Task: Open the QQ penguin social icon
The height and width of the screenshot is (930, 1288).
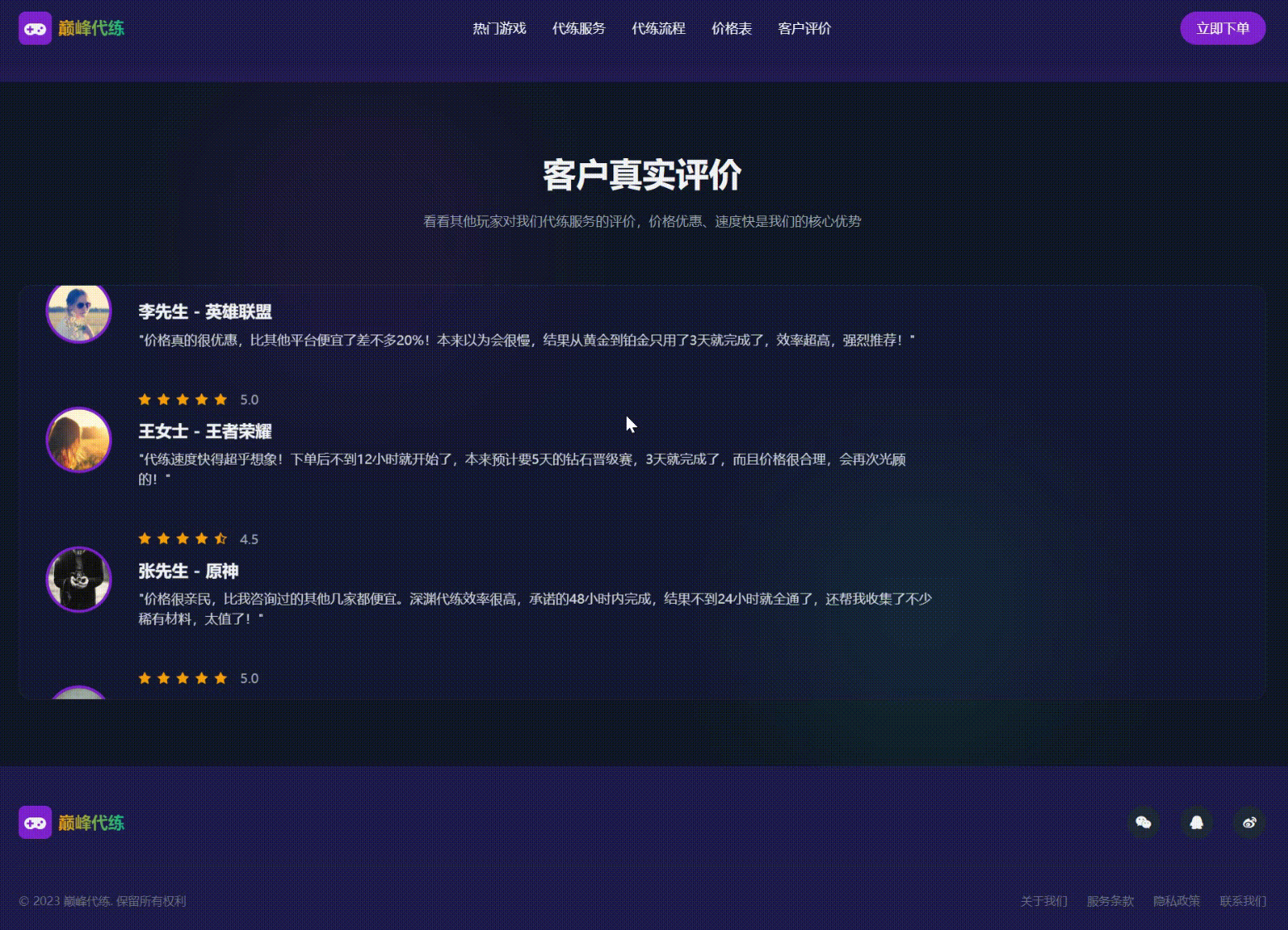Action: (x=1196, y=822)
